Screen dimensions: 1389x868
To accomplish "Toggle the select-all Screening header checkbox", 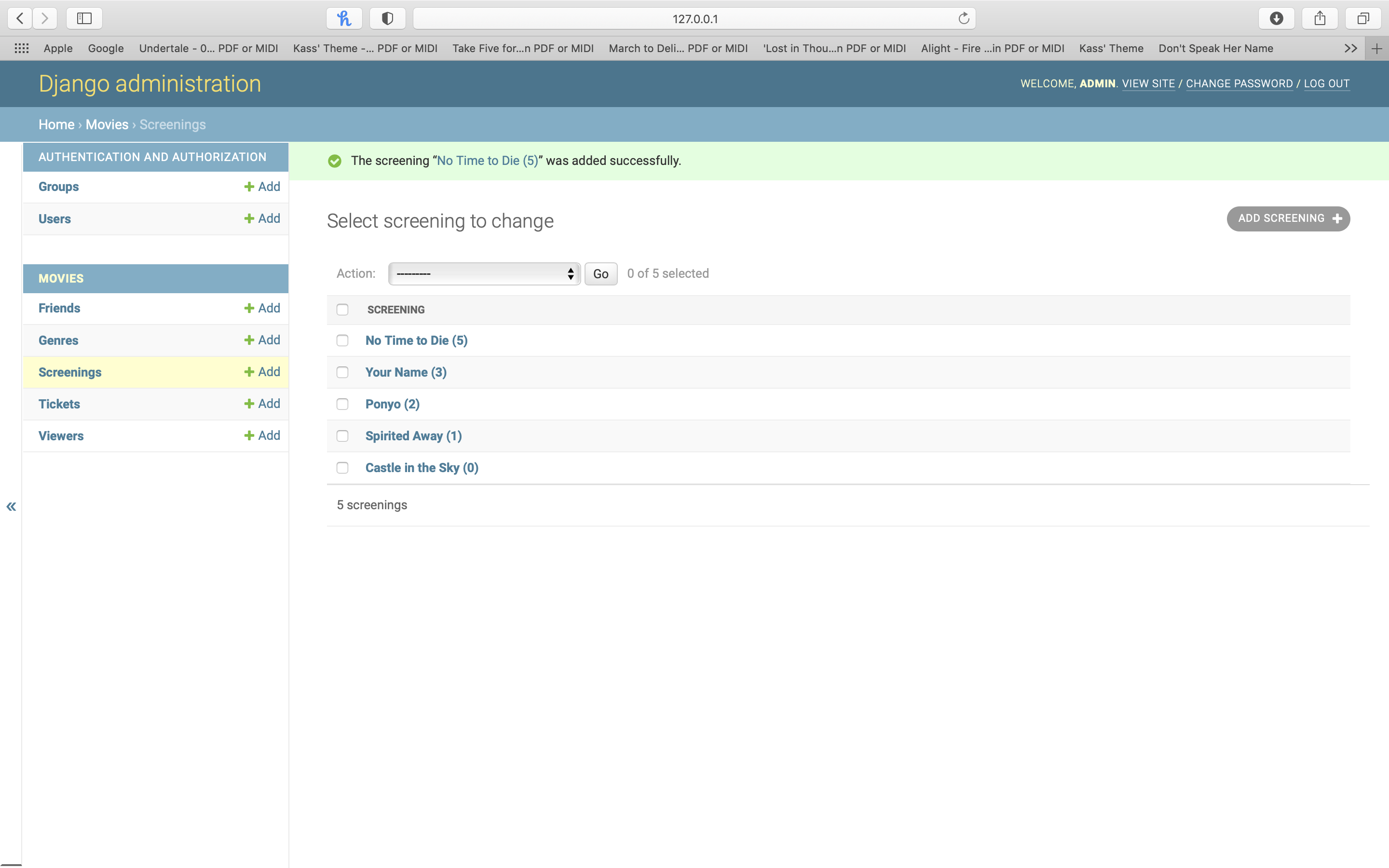I will tap(342, 310).
